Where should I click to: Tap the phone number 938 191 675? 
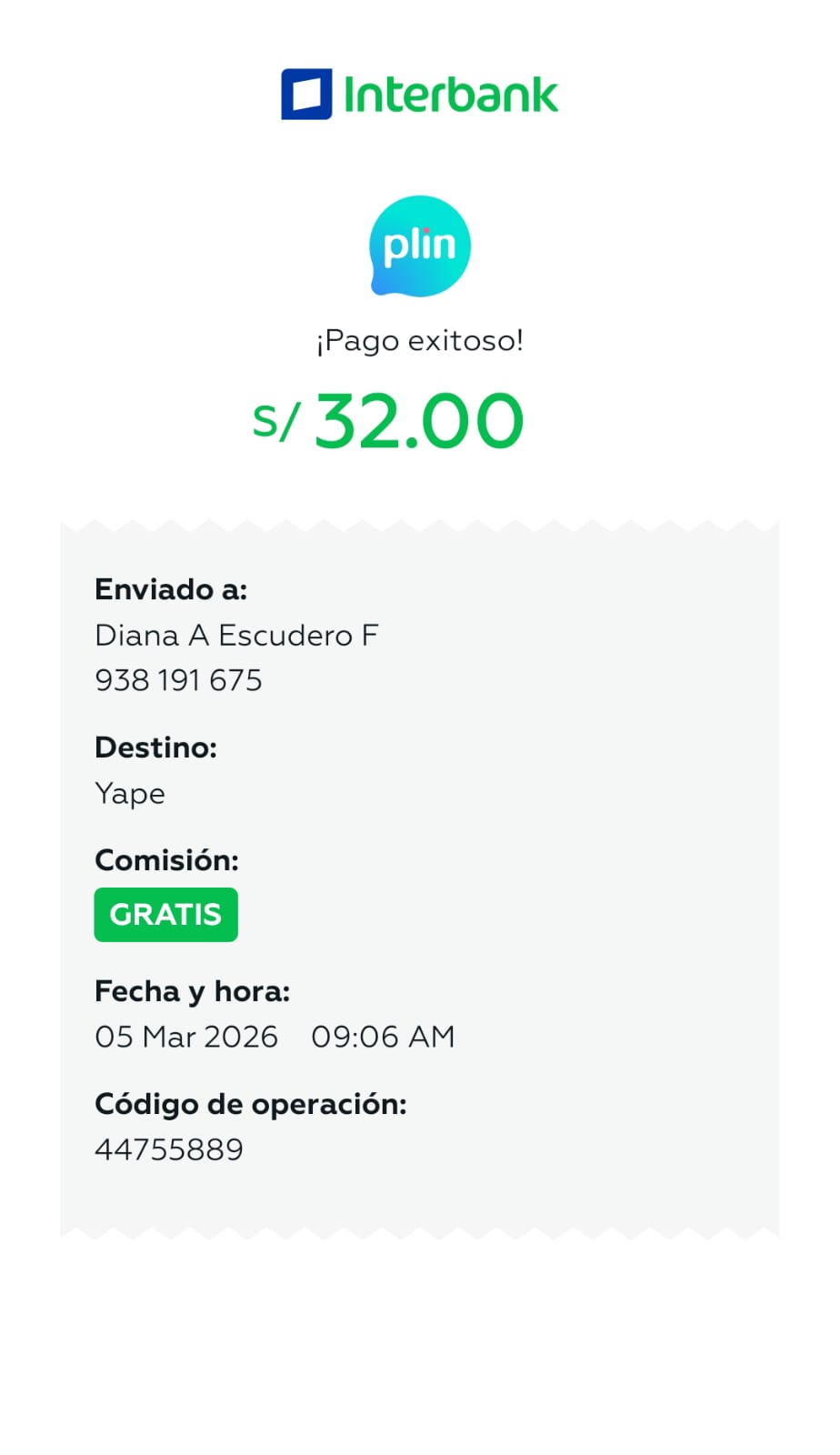(178, 680)
